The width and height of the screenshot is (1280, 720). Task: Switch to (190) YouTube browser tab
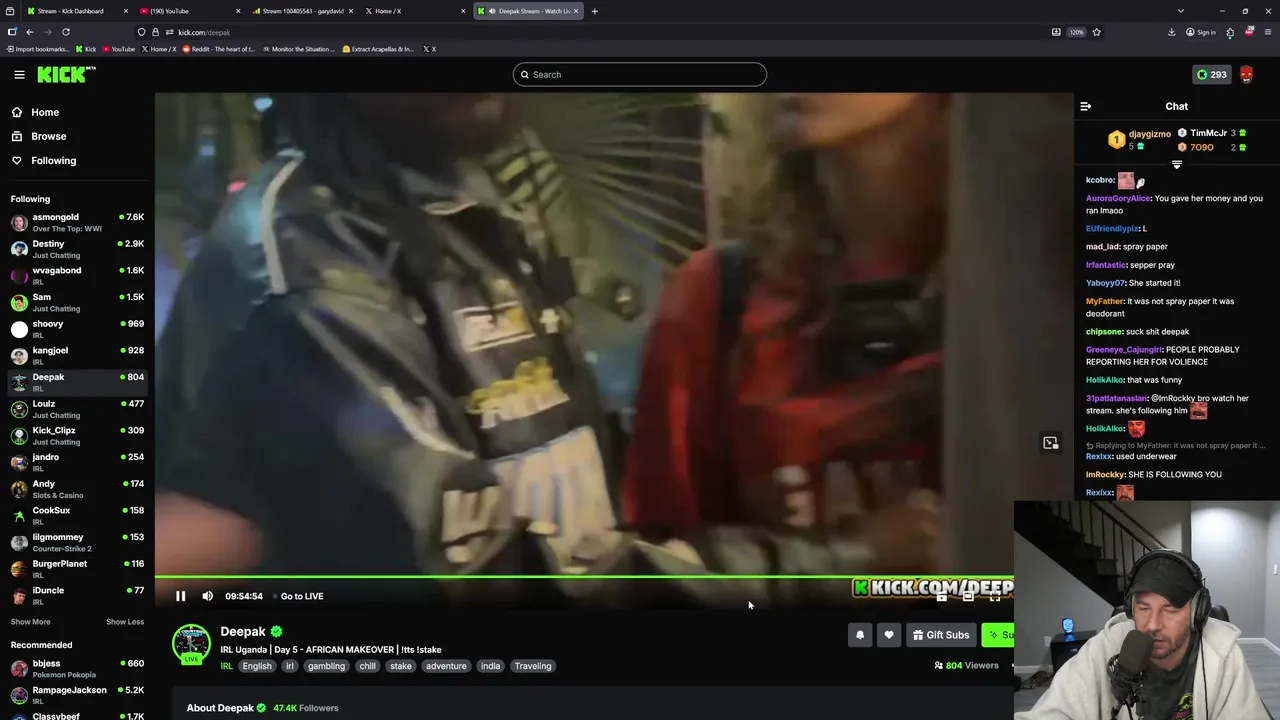[x=190, y=11]
